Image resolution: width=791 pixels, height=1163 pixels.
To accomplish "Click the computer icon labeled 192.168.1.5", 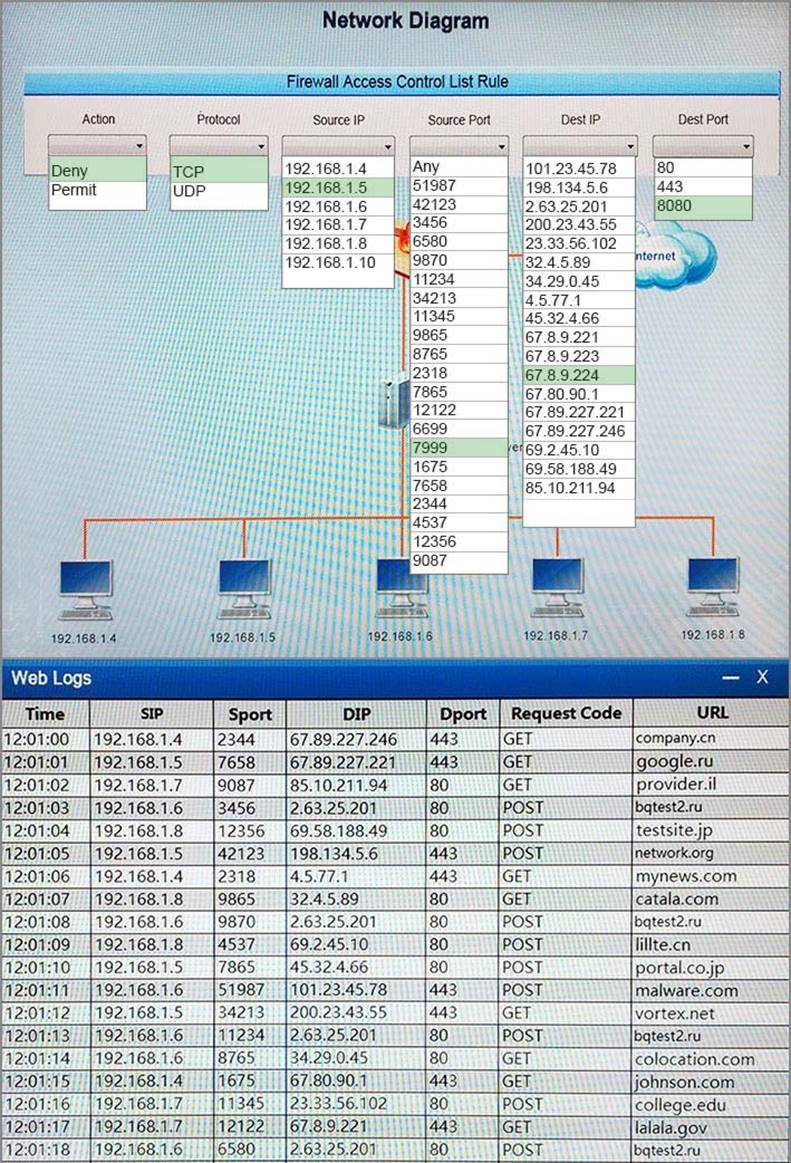I will [x=245, y=590].
